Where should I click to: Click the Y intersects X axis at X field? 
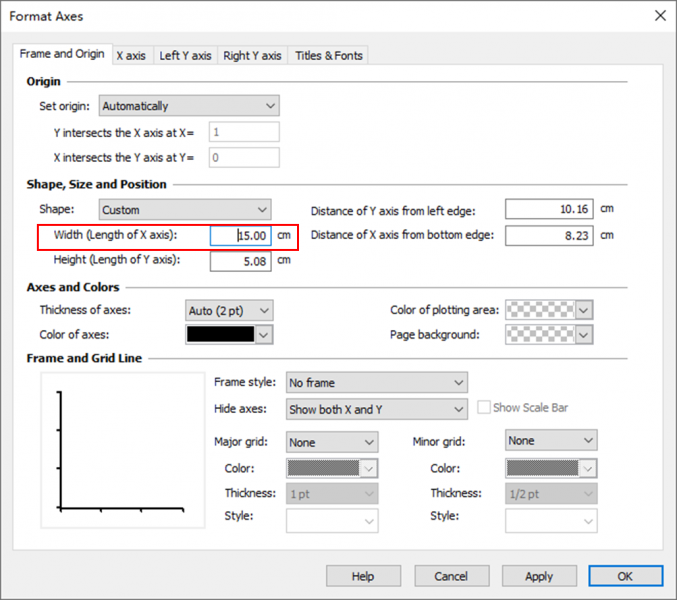click(x=244, y=132)
